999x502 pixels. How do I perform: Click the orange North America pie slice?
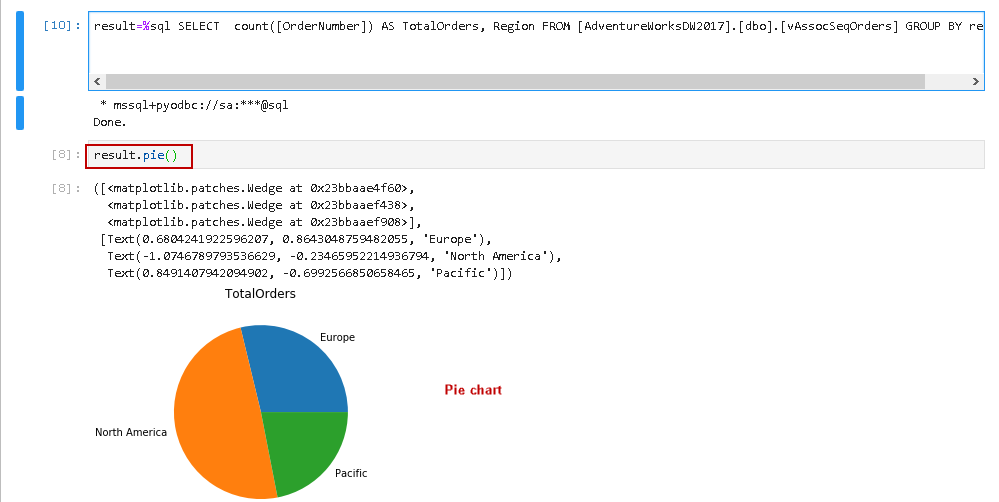217,414
